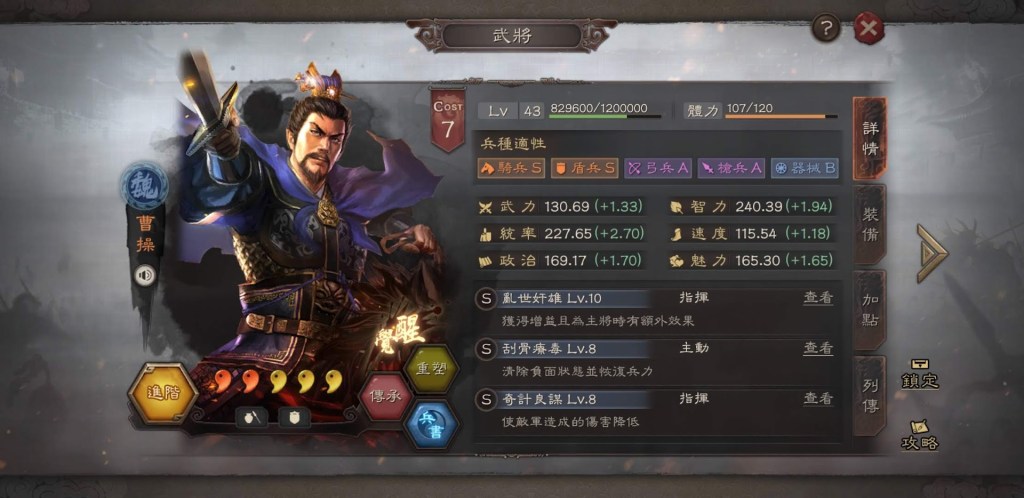The image size is (1024, 498).
Task: Select the 騎兵 S troop aptitude badge
Action: coord(511,168)
